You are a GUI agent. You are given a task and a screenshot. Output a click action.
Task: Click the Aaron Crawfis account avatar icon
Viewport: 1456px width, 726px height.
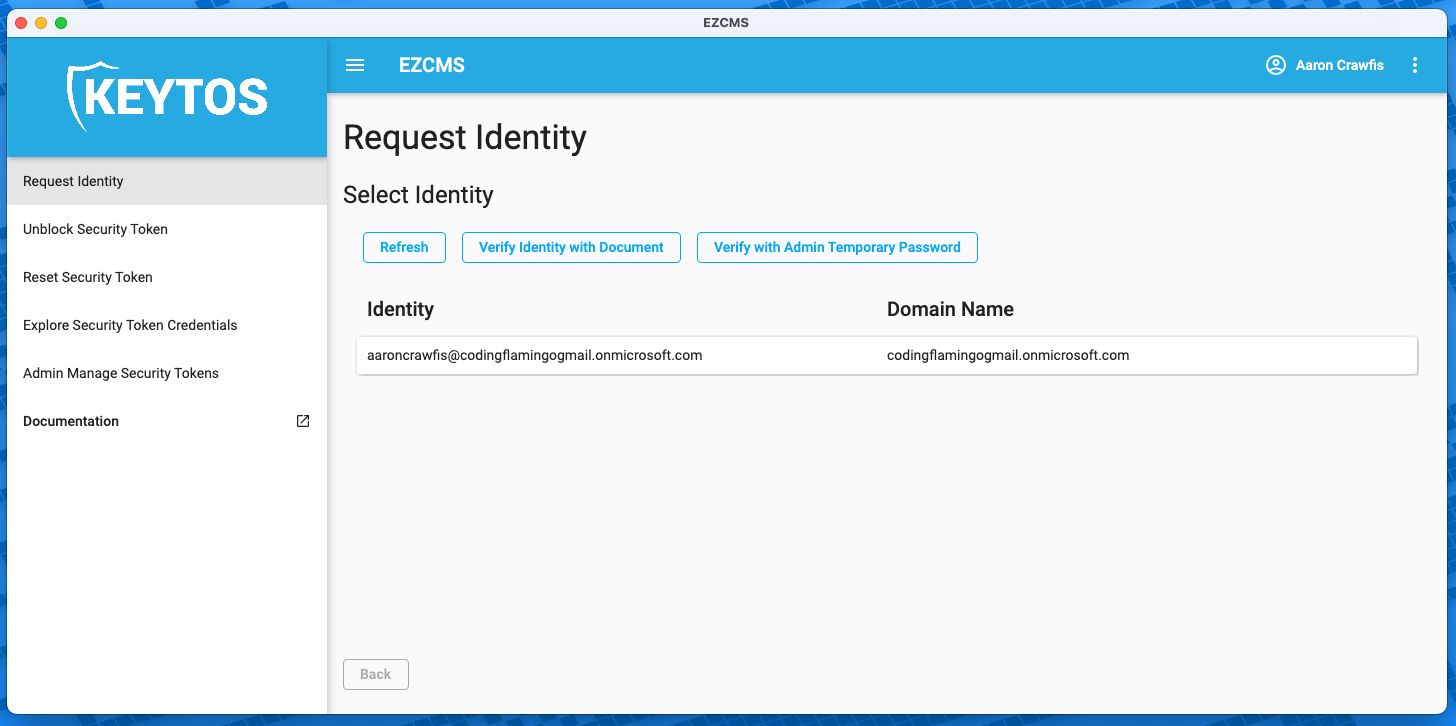point(1275,64)
